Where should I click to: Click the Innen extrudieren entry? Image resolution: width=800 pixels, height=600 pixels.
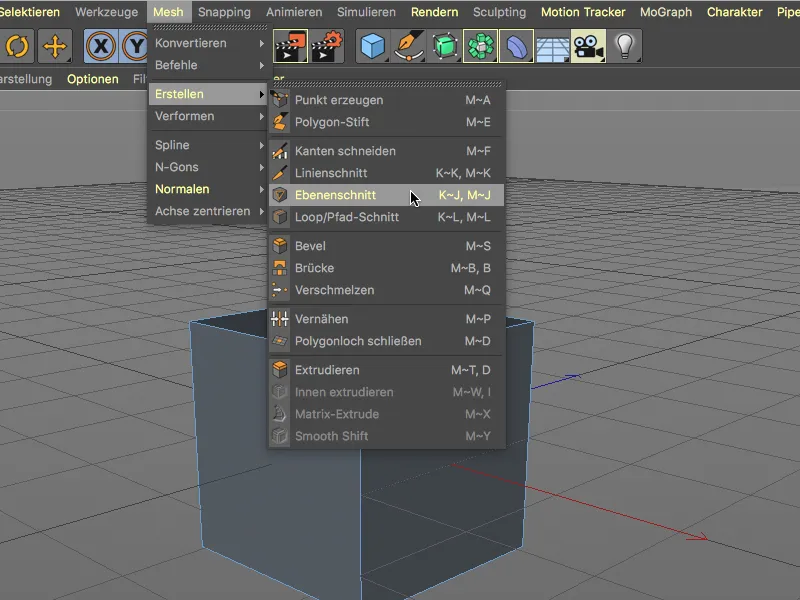pyautogui.click(x=386, y=392)
